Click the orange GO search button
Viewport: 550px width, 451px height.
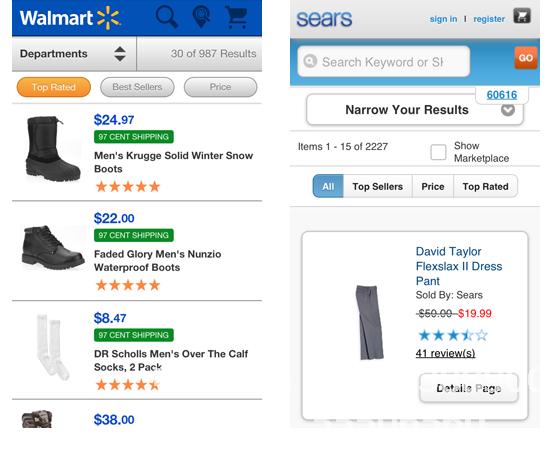coord(525,58)
